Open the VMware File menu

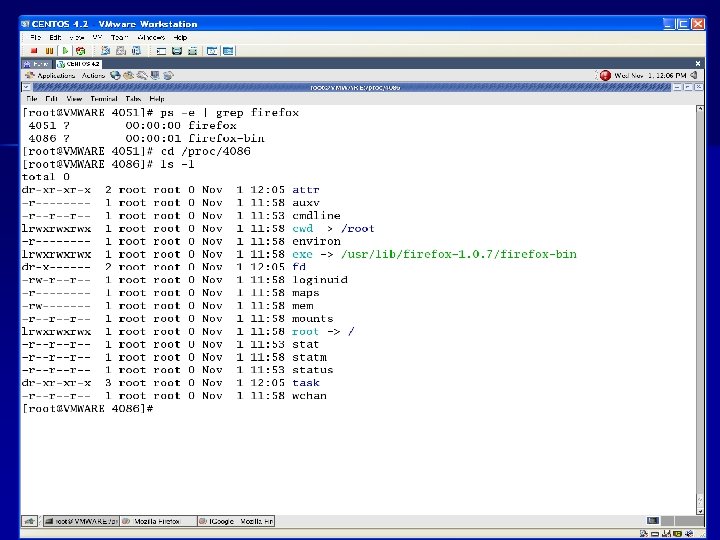coord(35,37)
